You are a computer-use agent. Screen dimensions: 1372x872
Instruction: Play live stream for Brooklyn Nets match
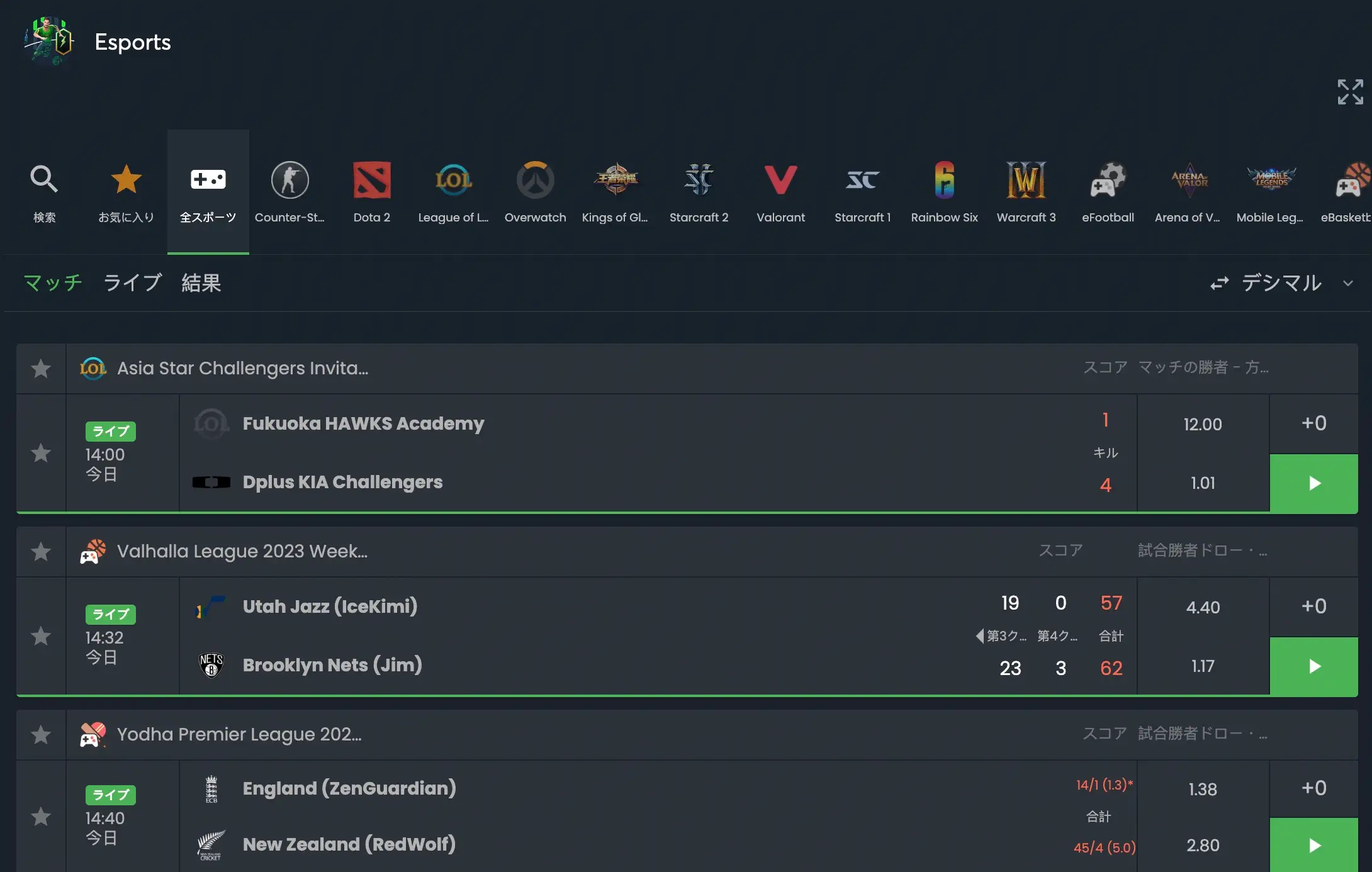pyautogui.click(x=1314, y=666)
